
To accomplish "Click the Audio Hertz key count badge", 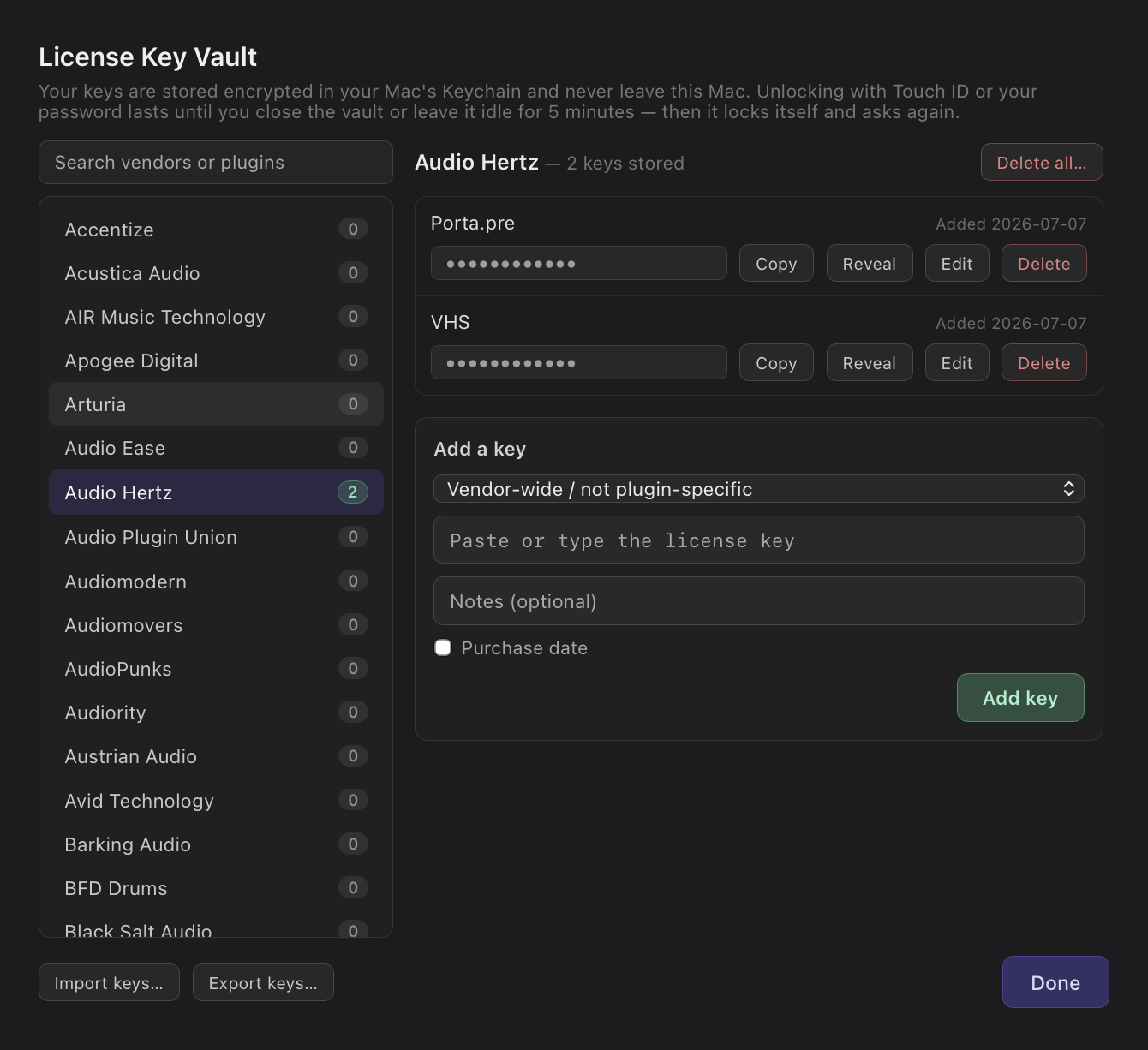I will 352,492.
